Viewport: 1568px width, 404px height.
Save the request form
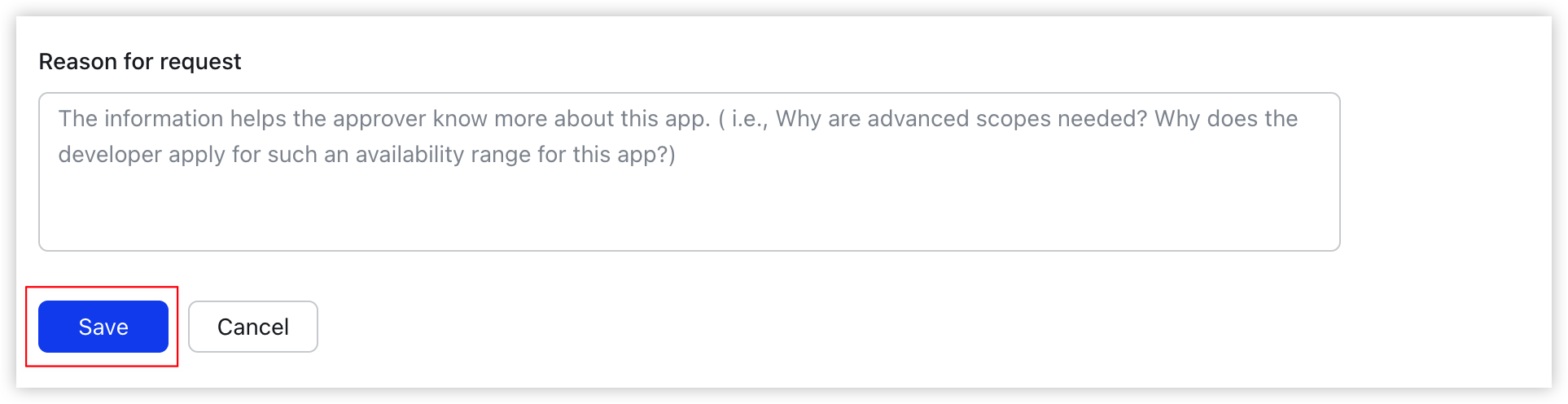click(x=103, y=327)
